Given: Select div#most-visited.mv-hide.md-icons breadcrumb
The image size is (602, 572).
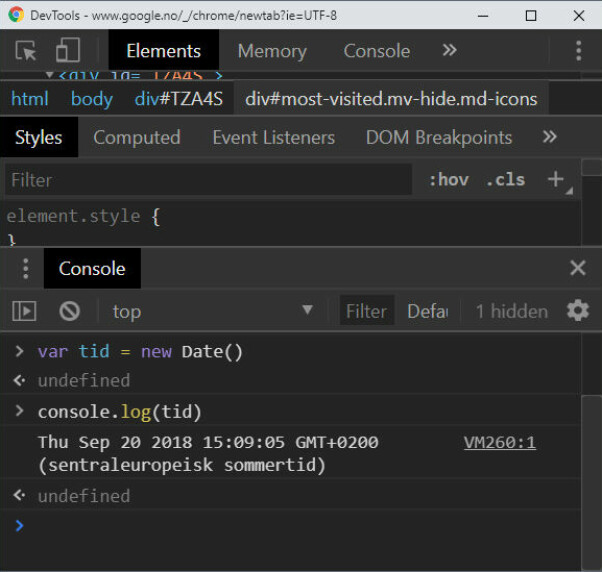Looking at the screenshot, I should 391,99.
